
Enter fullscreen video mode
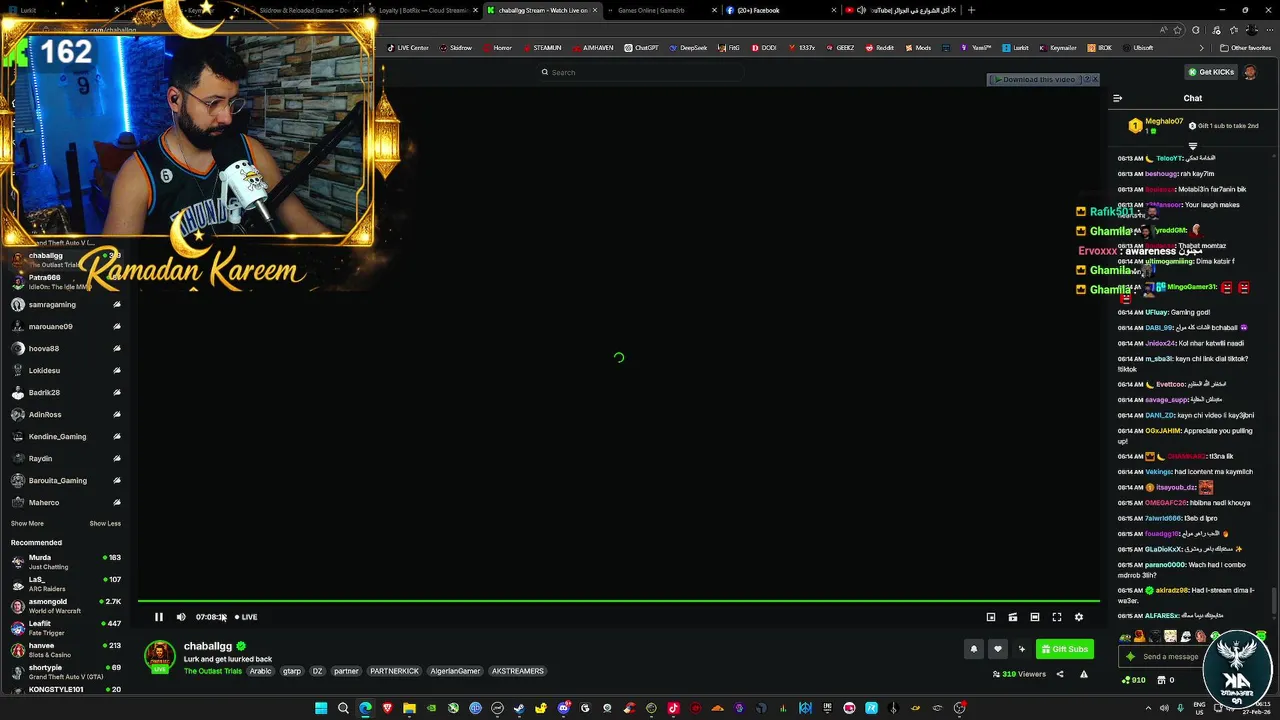(x=1057, y=617)
